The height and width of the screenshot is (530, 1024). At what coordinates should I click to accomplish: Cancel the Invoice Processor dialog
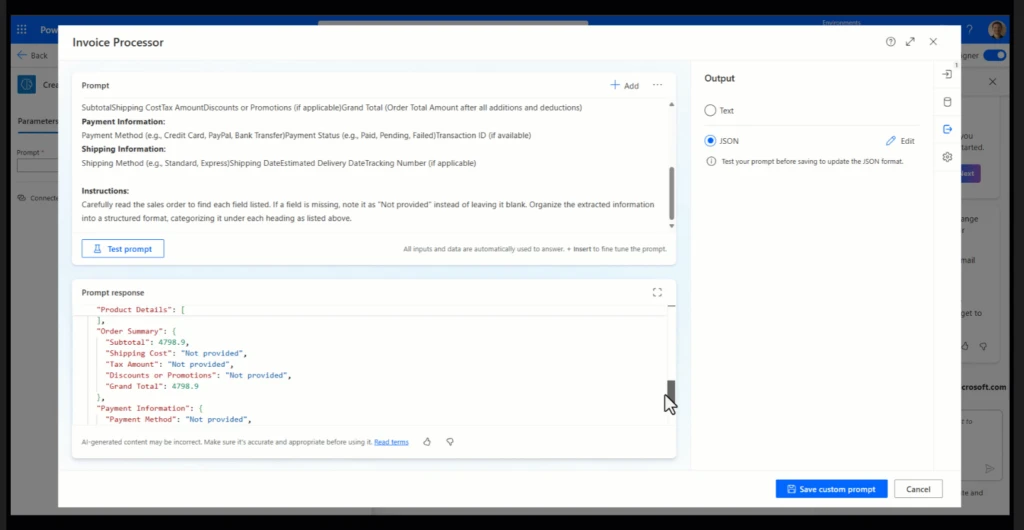918,489
